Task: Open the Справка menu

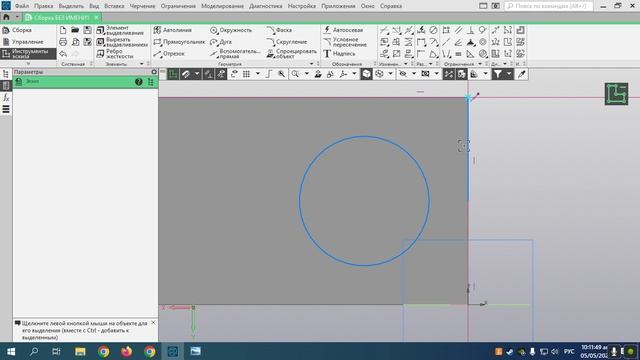Action: point(391,6)
